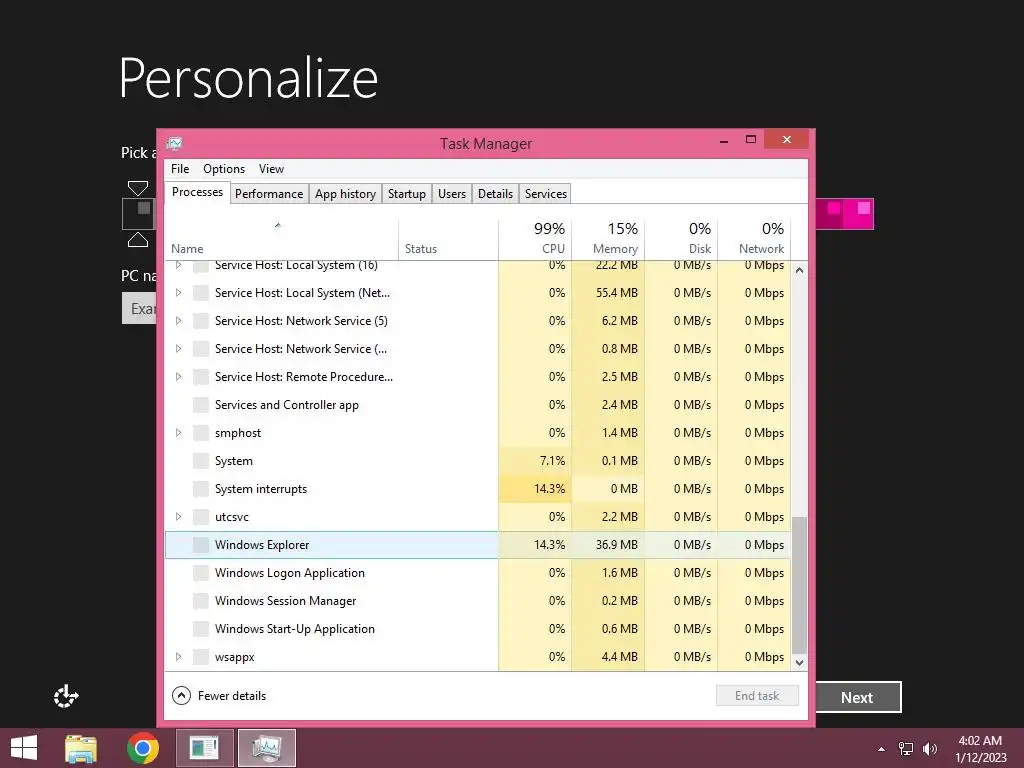1024x768 pixels.
Task: Open the document app taskbar button beside Chrome
Action: [204, 748]
